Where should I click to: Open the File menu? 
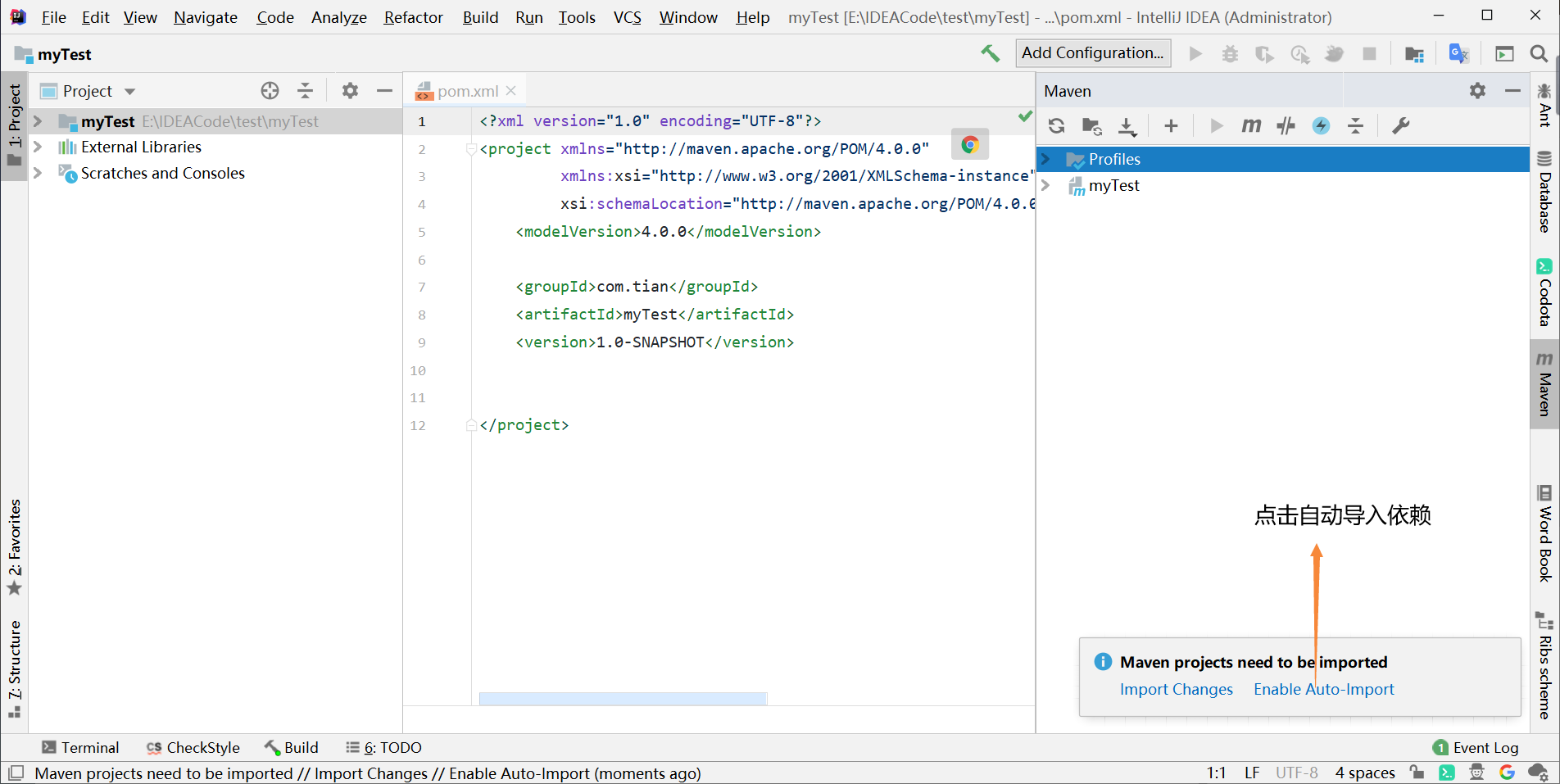coord(53,17)
